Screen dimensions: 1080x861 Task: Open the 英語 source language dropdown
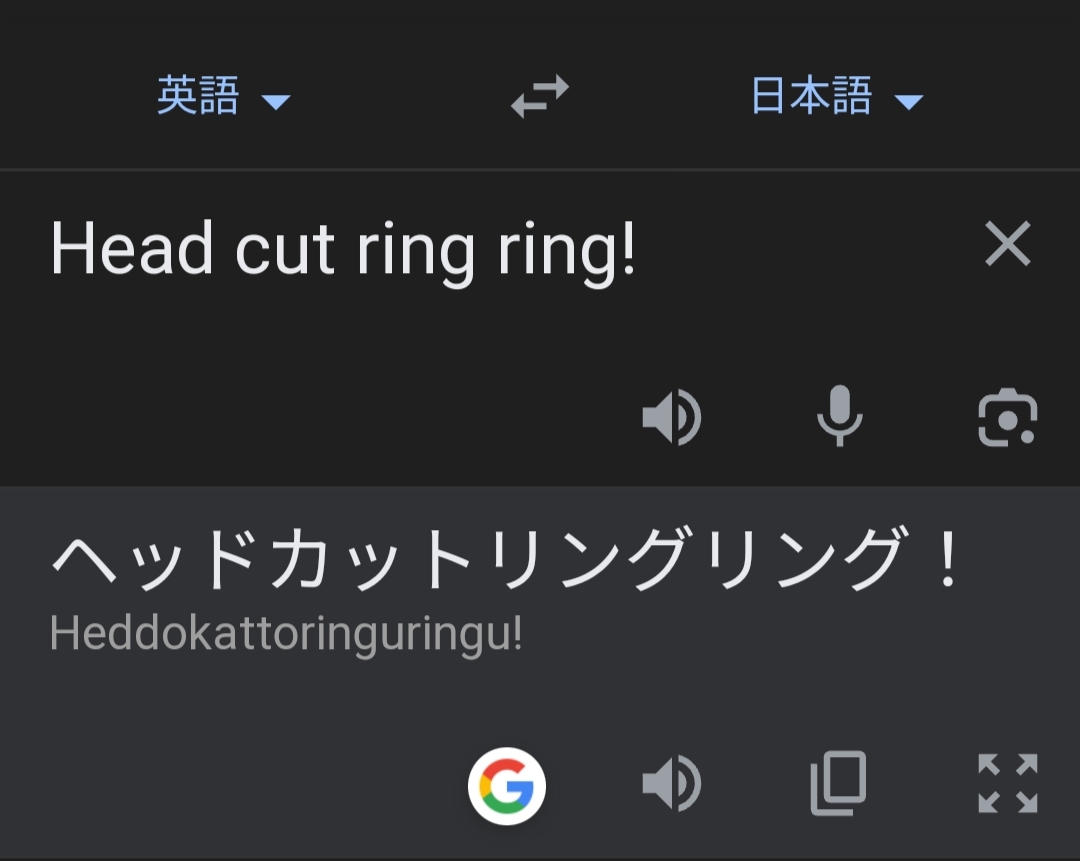point(224,96)
